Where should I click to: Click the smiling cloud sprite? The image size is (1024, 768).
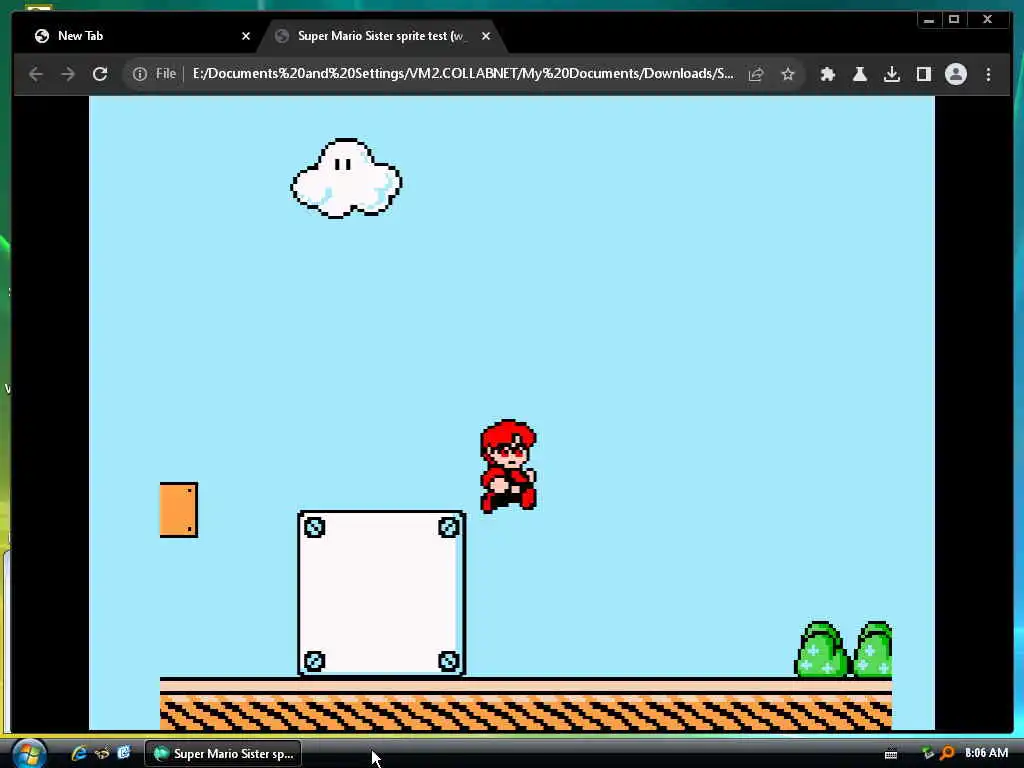(346, 178)
